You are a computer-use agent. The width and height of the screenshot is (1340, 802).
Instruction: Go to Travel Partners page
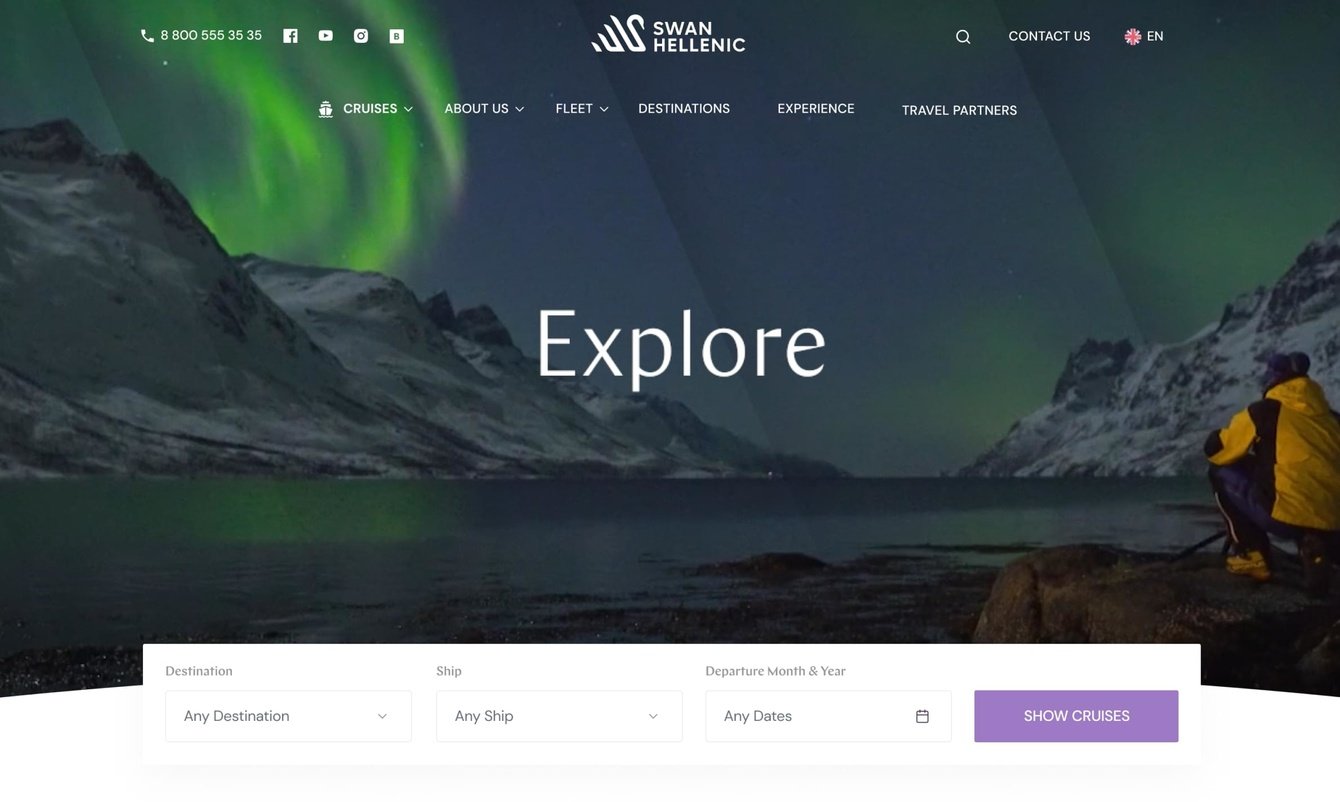959,110
